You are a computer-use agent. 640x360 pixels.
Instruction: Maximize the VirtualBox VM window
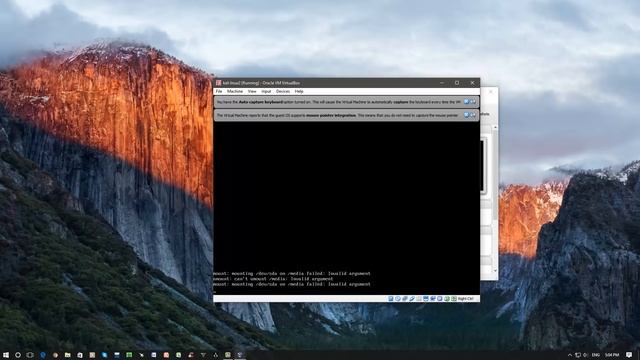457,83
